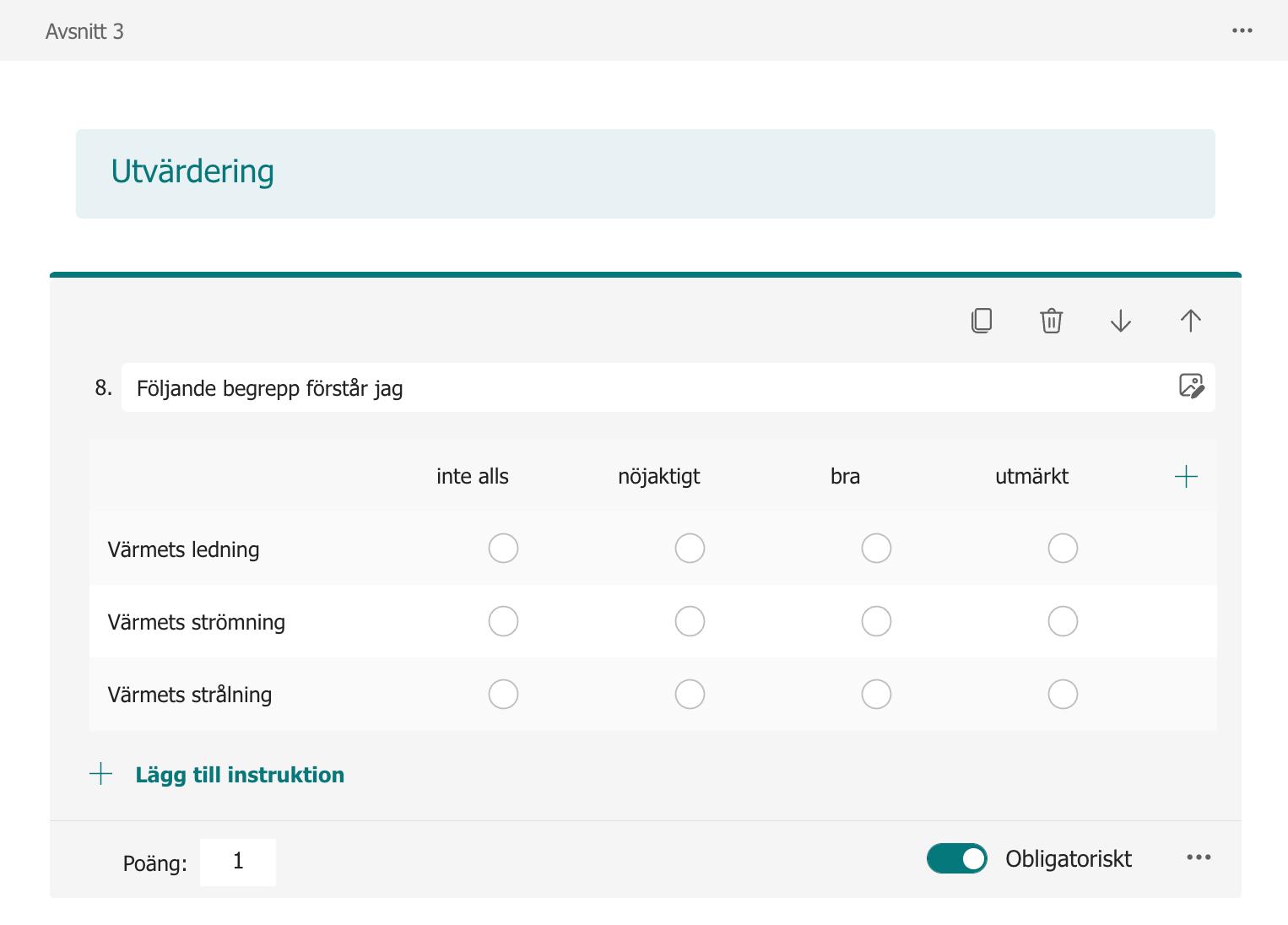
Task: Delete question with trash icon
Action: click(1051, 321)
